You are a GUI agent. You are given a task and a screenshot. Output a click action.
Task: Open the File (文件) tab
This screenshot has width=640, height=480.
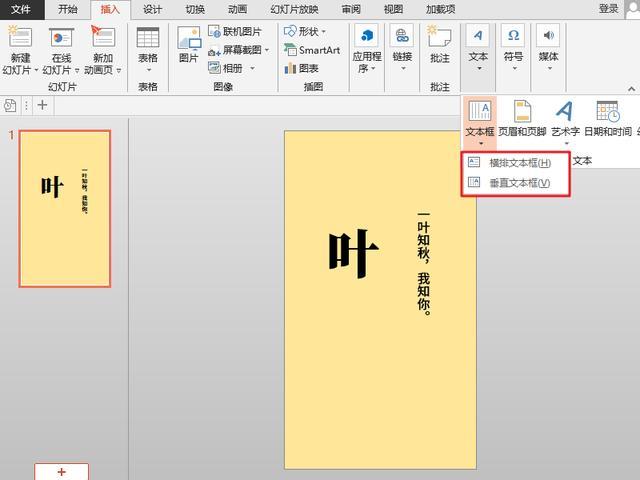(x=20, y=9)
